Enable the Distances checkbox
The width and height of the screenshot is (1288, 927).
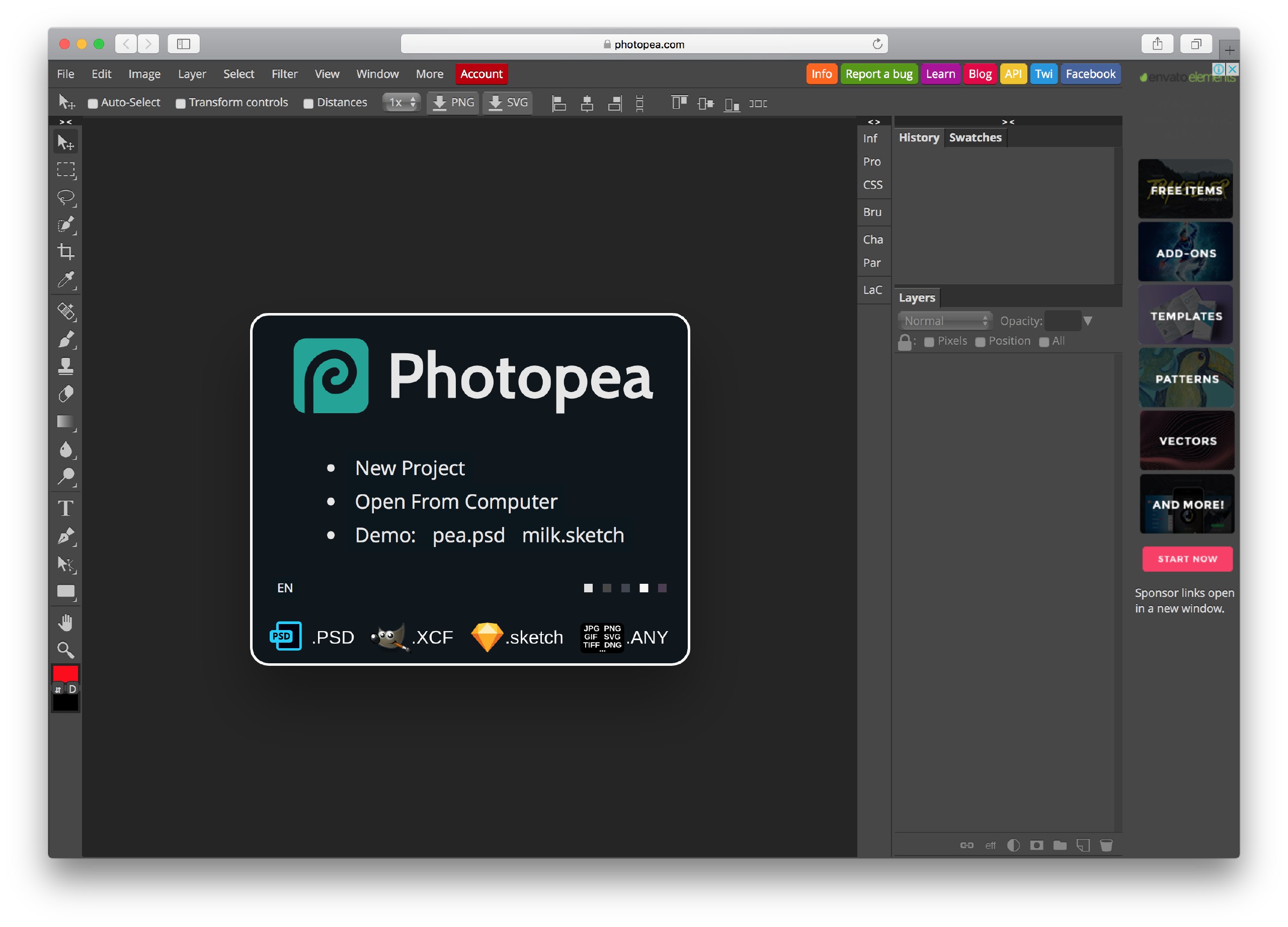[308, 103]
